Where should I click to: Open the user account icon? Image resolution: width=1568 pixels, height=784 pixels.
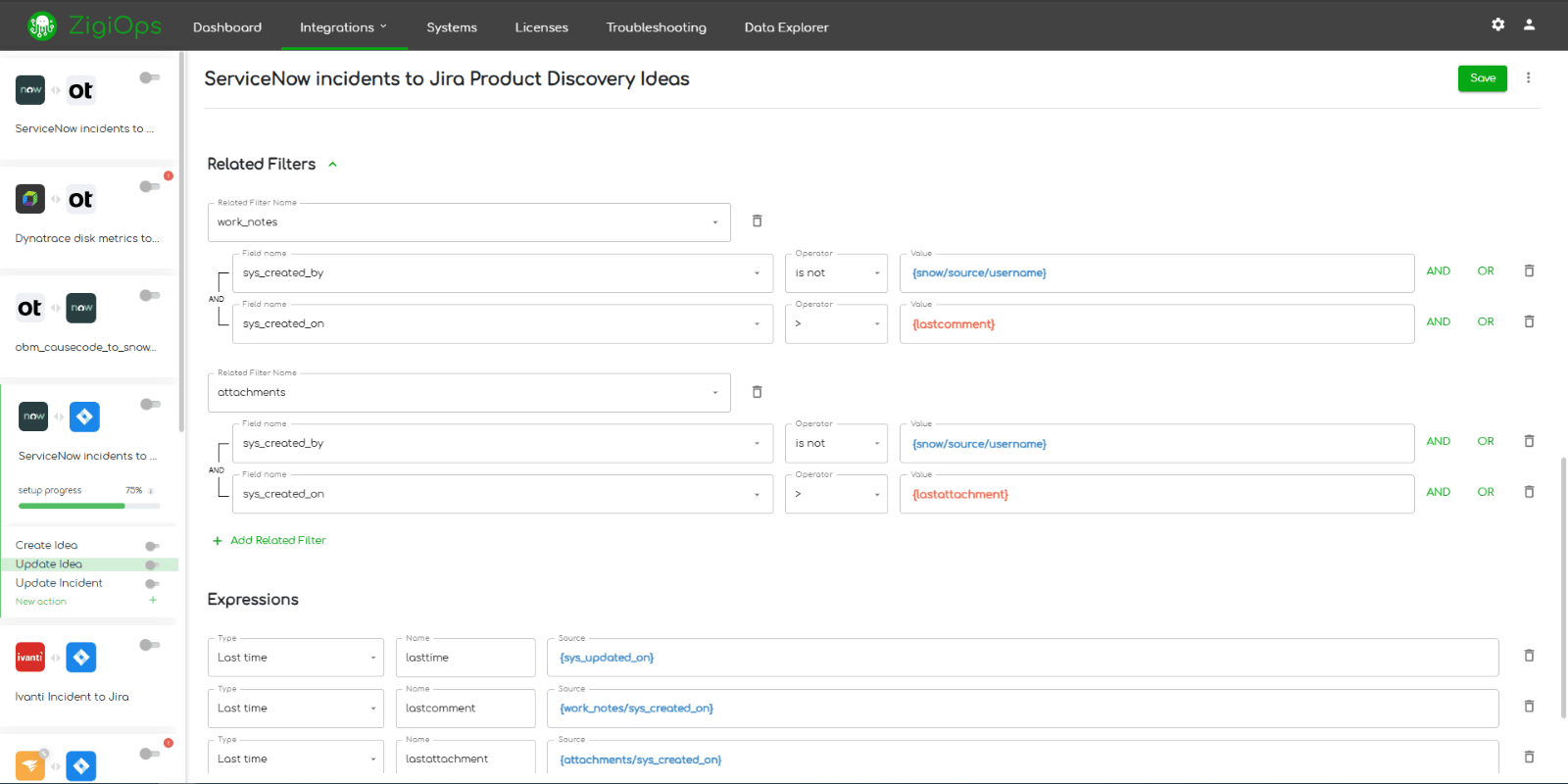click(x=1529, y=24)
